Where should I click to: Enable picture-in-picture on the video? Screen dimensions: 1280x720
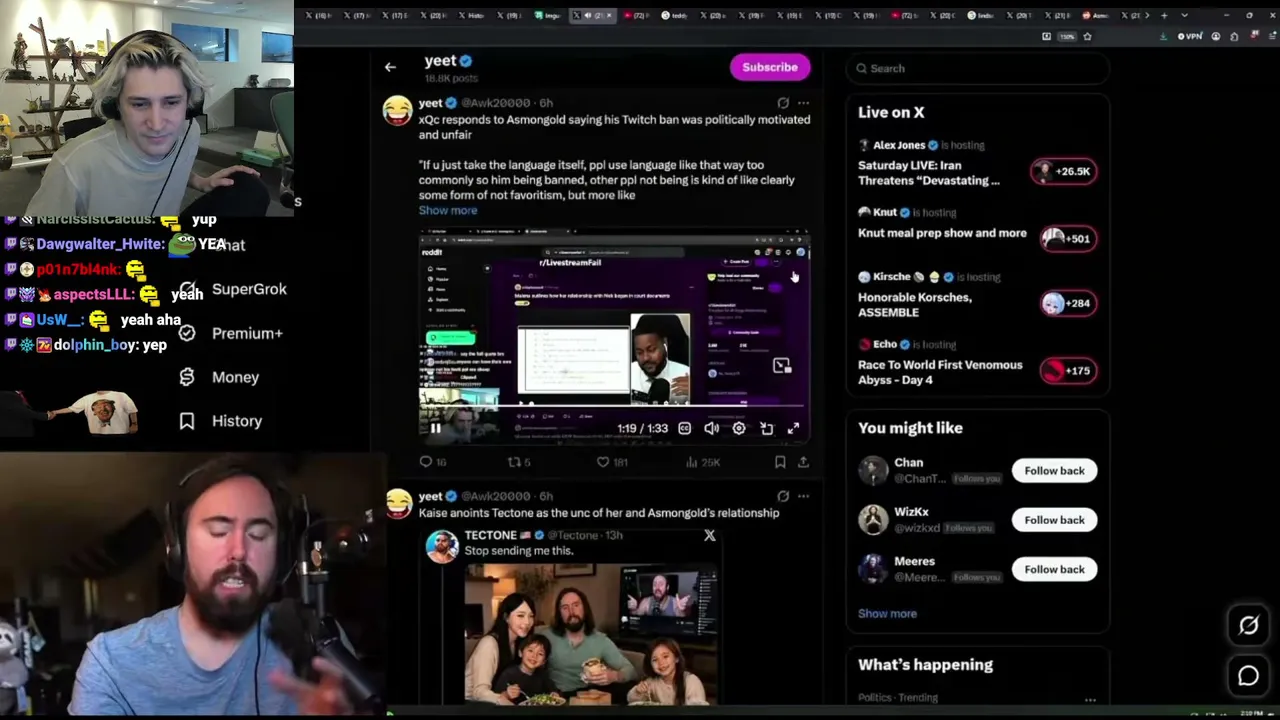pyautogui.click(x=782, y=365)
